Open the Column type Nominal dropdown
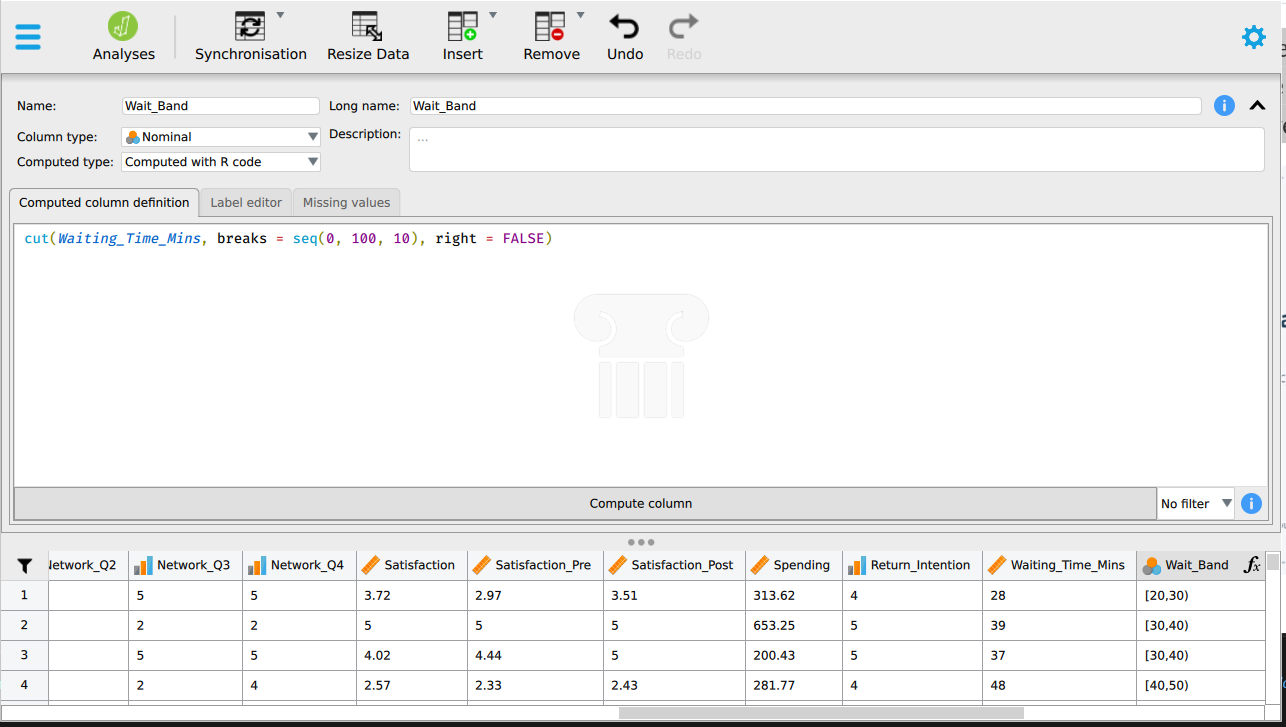Image resolution: width=1286 pixels, height=727 pixels. 221,137
